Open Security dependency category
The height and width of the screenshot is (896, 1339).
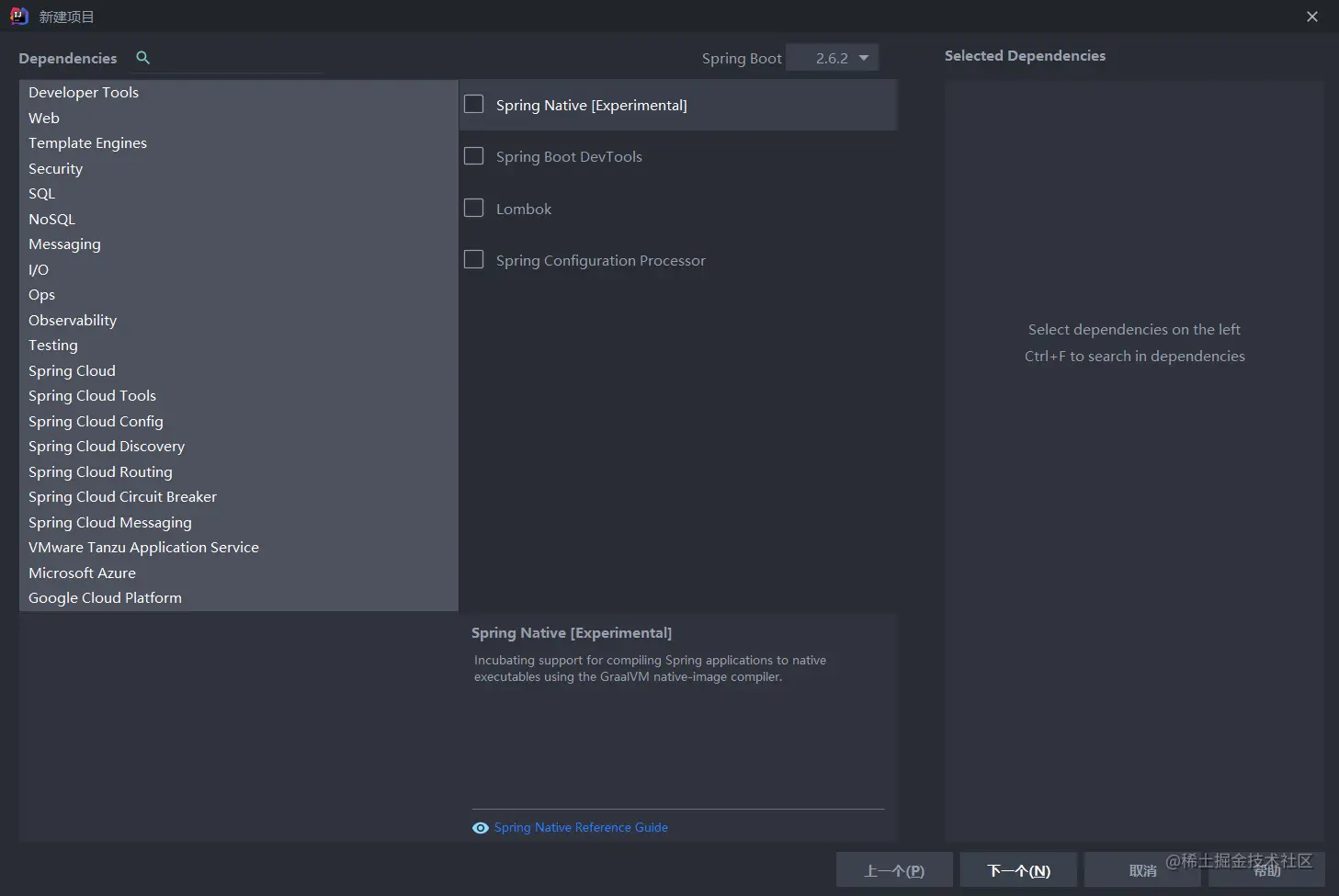[x=239, y=168]
